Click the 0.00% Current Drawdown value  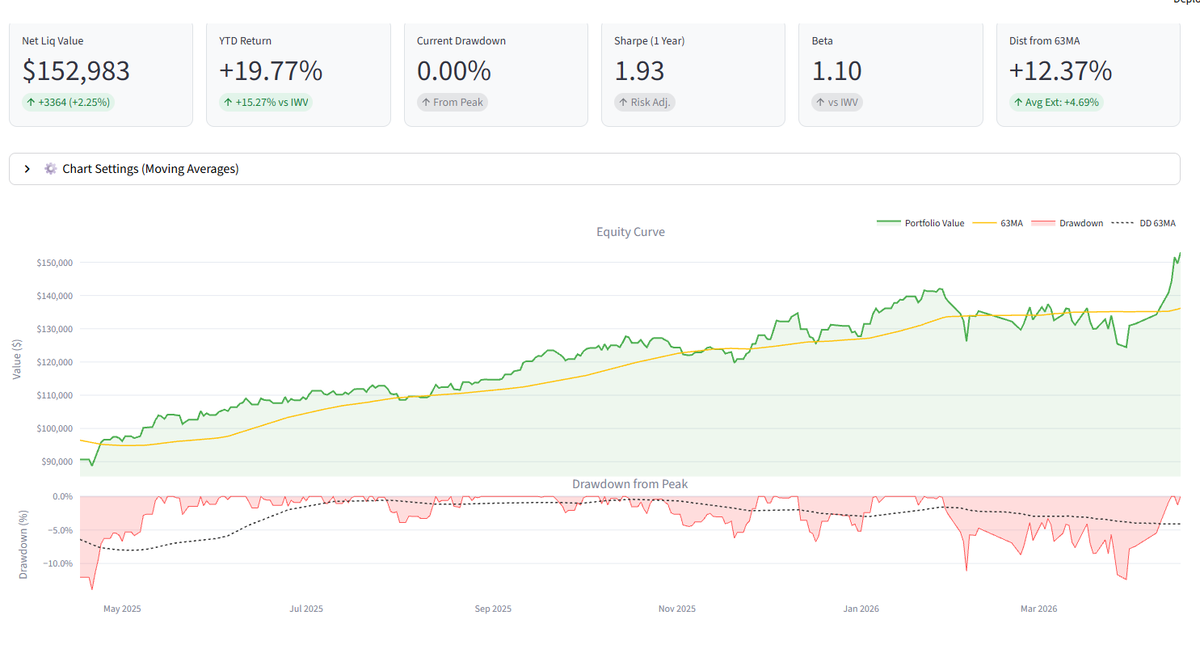(454, 71)
